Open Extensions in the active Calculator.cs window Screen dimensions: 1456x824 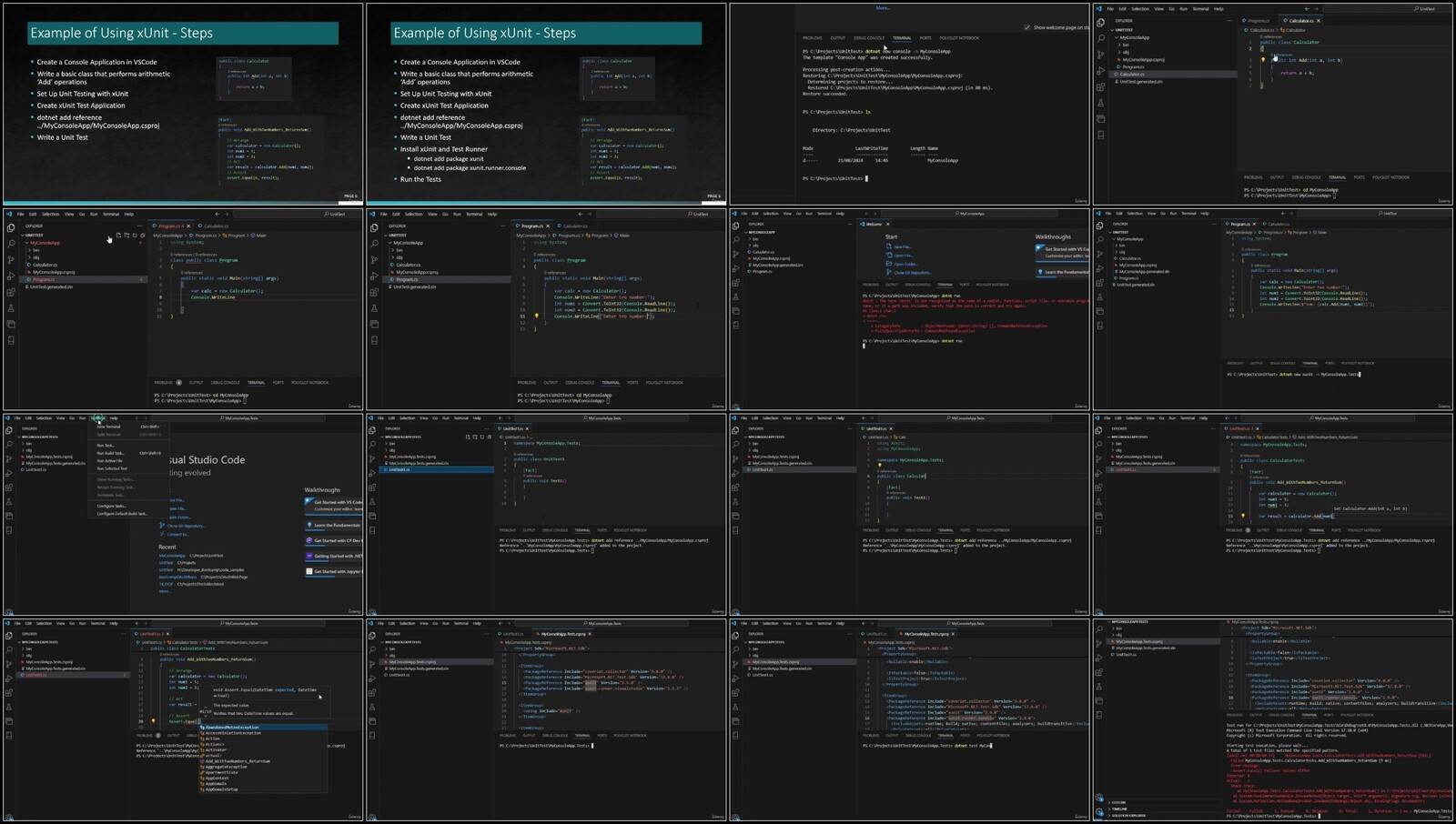1101,87
